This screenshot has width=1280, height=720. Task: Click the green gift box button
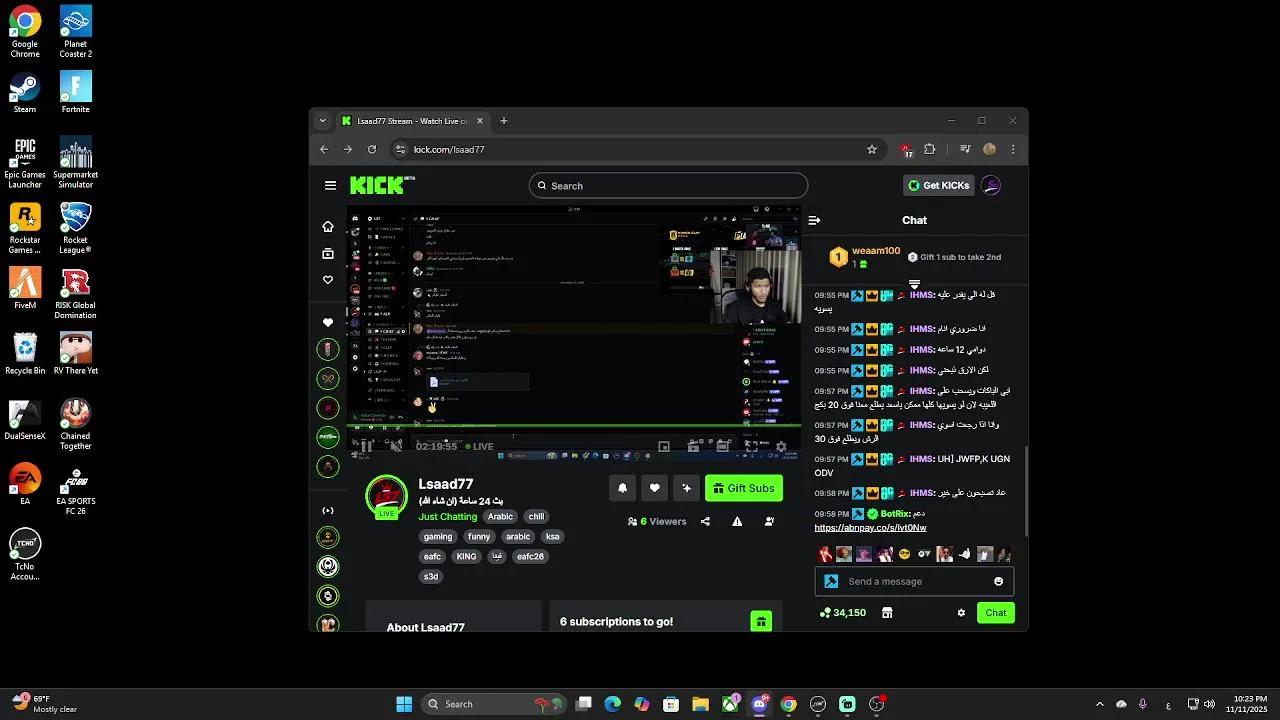(761, 622)
